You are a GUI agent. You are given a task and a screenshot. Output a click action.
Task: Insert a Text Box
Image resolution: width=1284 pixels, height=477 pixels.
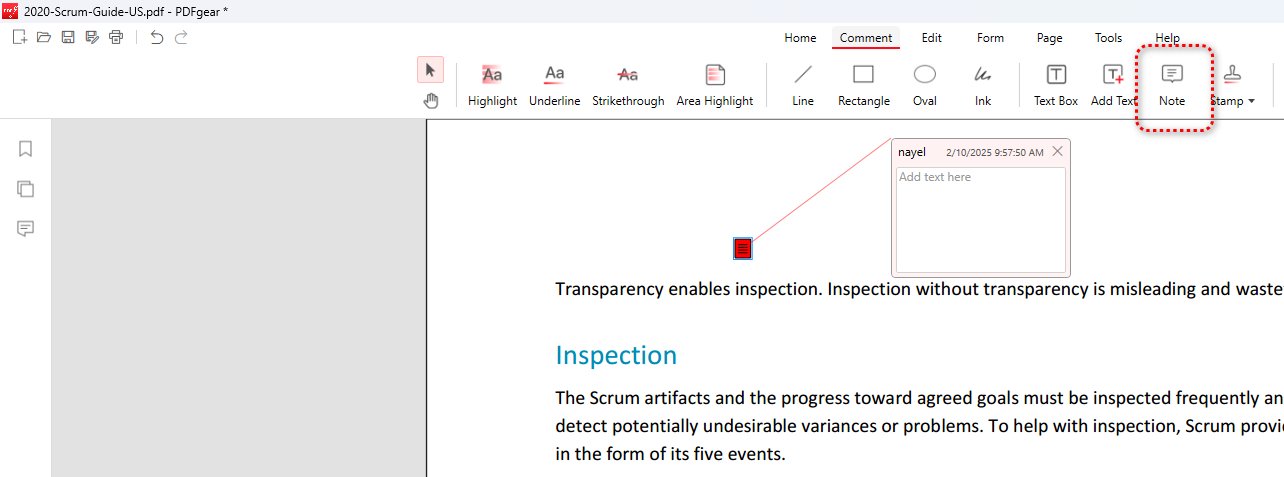(1056, 85)
